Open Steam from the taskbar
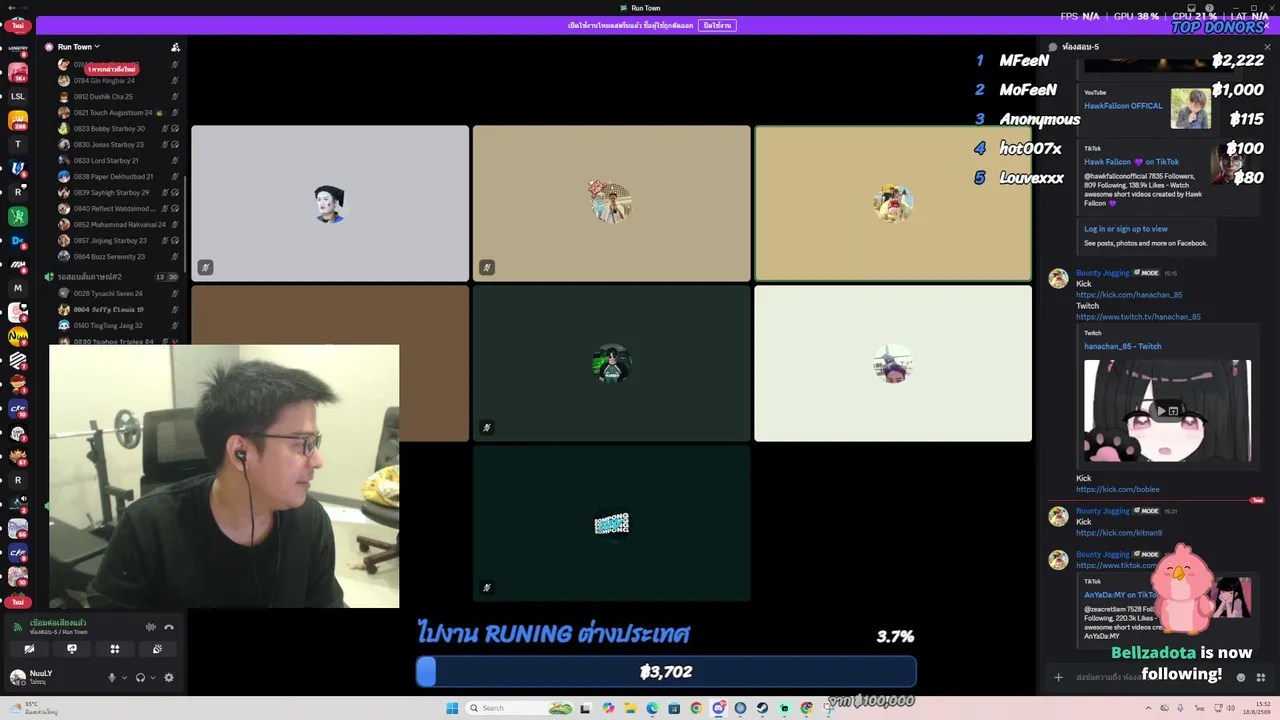 click(x=762, y=708)
